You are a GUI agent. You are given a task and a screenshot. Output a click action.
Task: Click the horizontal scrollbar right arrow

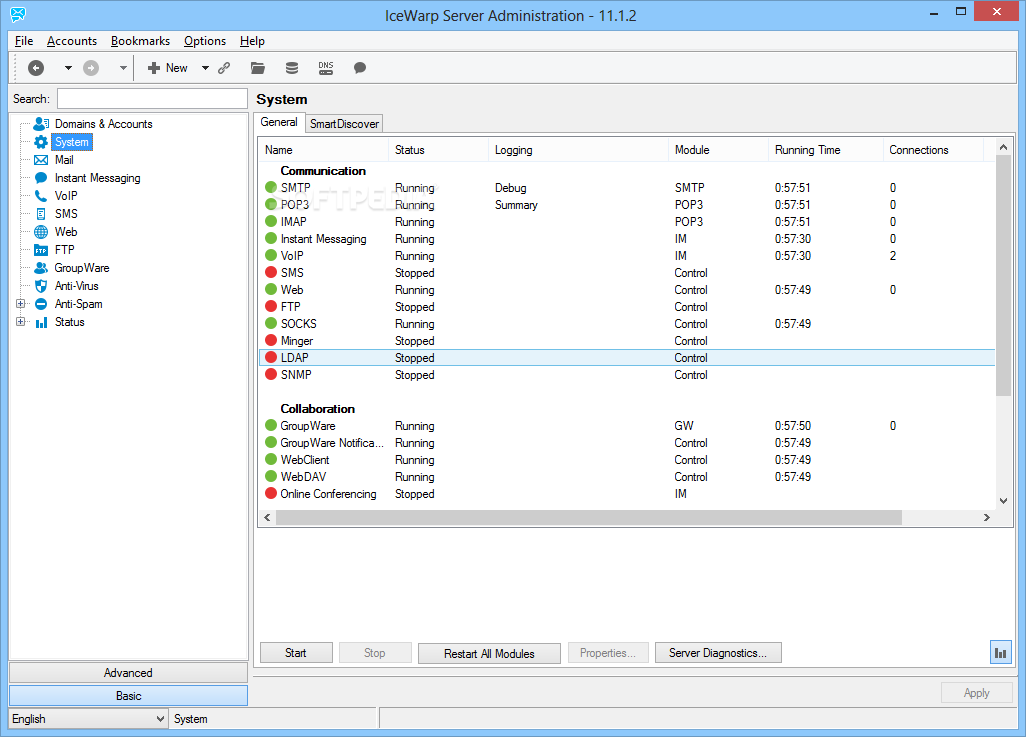[987, 518]
